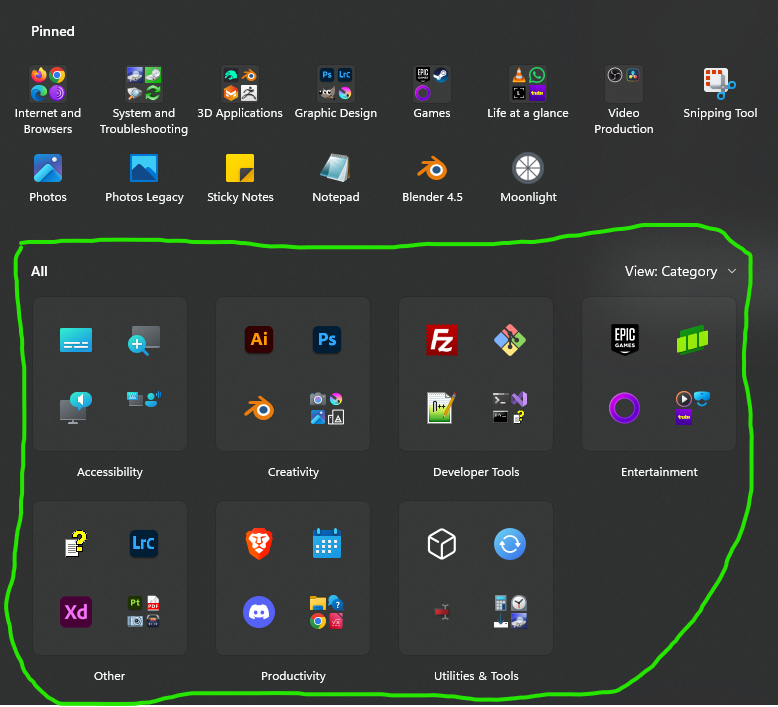Launch Magnifier in Accessibility category

coord(144,340)
